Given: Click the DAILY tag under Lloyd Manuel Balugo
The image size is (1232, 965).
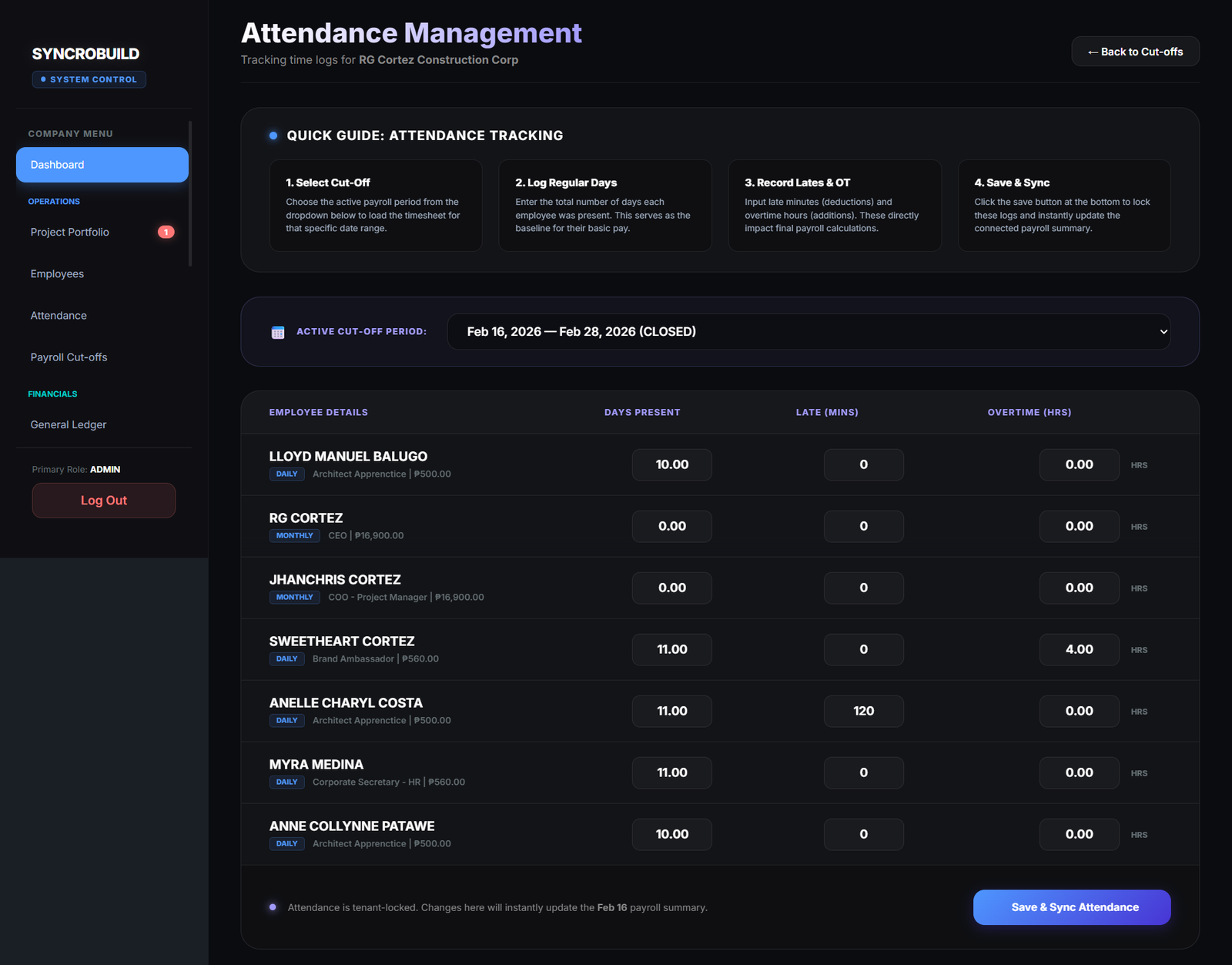Looking at the screenshot, I should coord(287,474).
